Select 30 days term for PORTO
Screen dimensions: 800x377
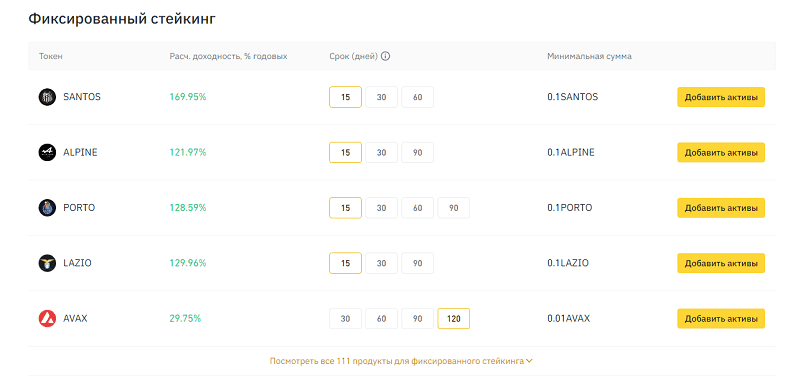pyautogui.click(x=381, y=208)
